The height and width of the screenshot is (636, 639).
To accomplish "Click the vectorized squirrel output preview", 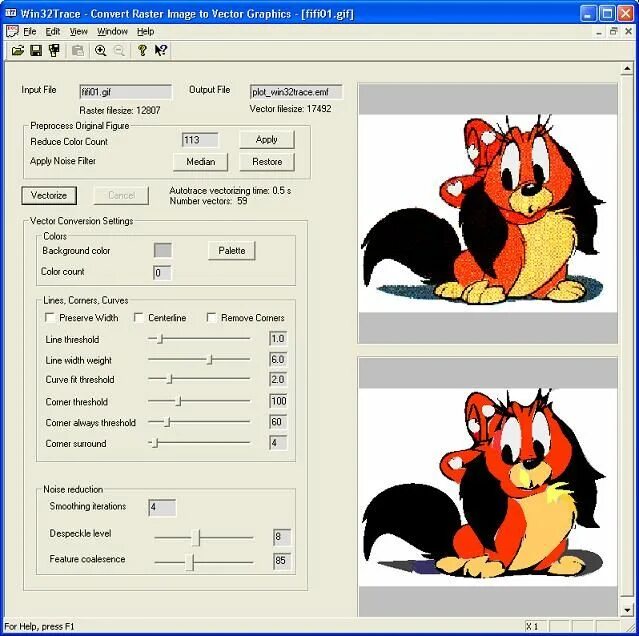I will click(488, 486).
